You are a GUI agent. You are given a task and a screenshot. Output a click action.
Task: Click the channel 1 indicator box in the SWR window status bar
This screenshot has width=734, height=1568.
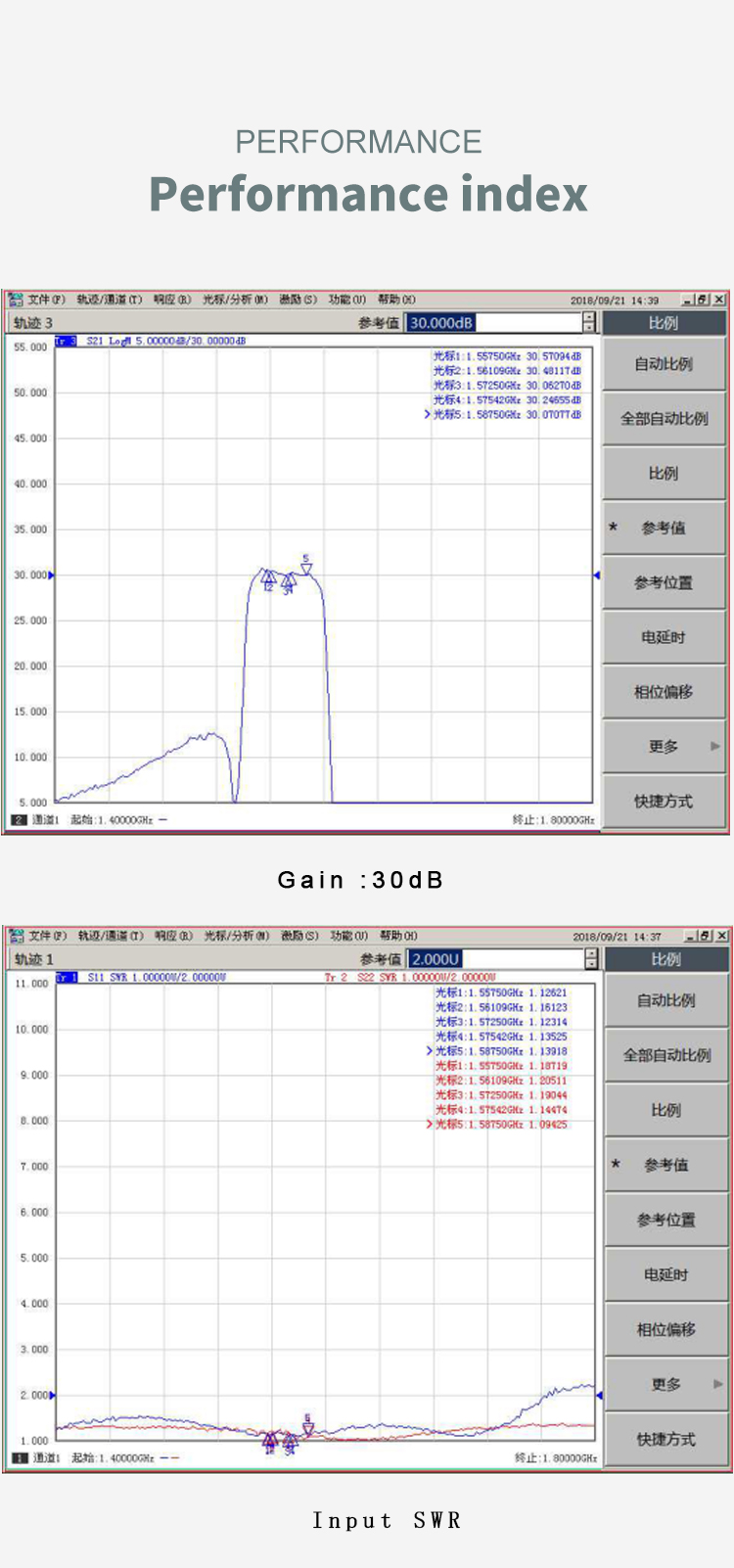point(19,1457)
